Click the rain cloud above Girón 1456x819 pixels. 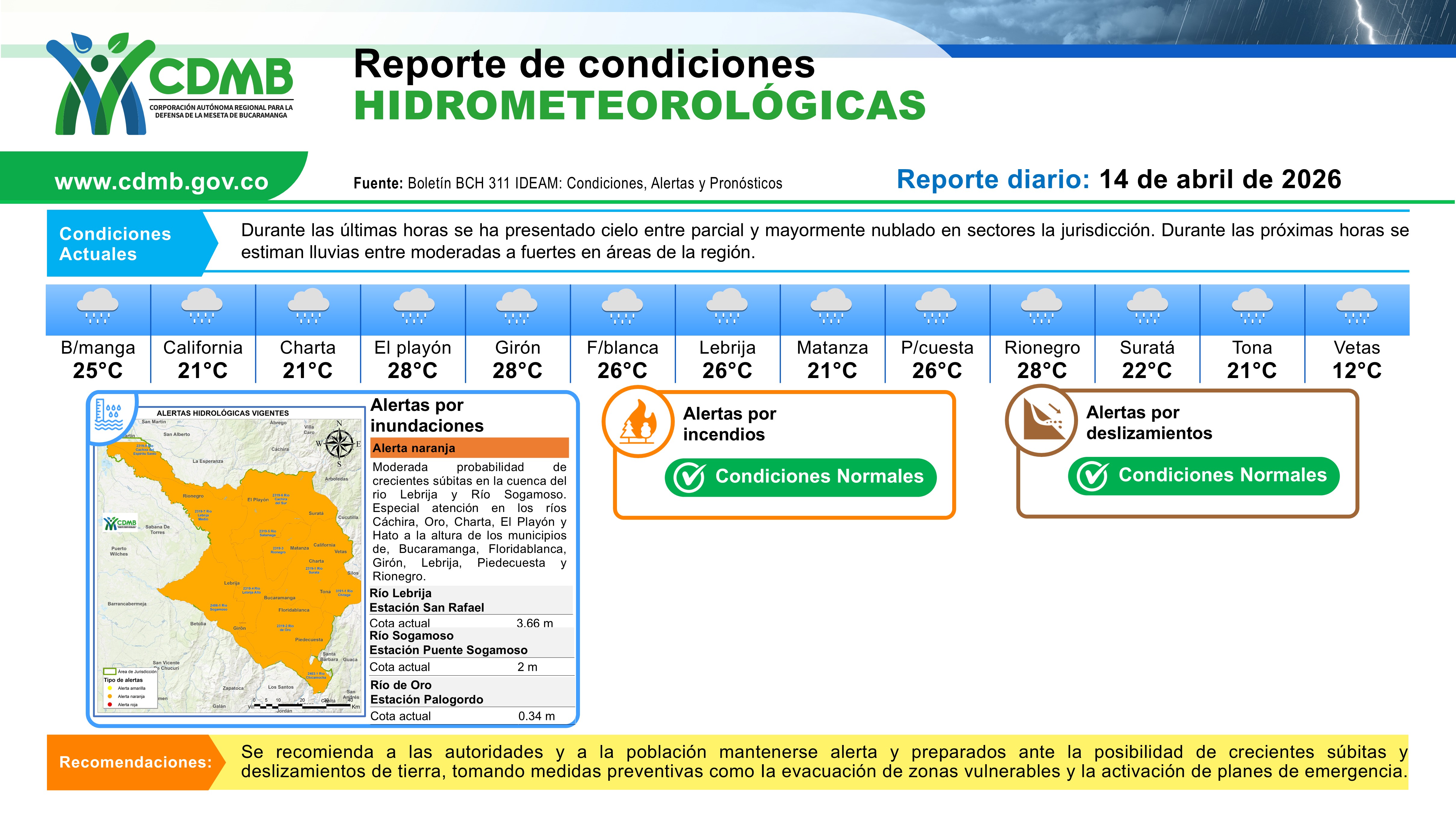tap(517, 306)
